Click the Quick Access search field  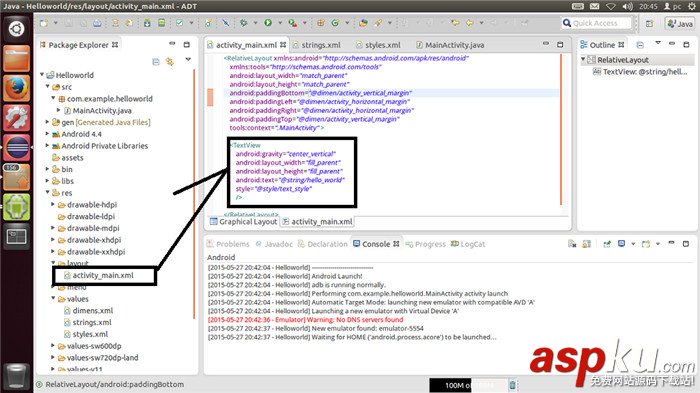tap(596, 23)
